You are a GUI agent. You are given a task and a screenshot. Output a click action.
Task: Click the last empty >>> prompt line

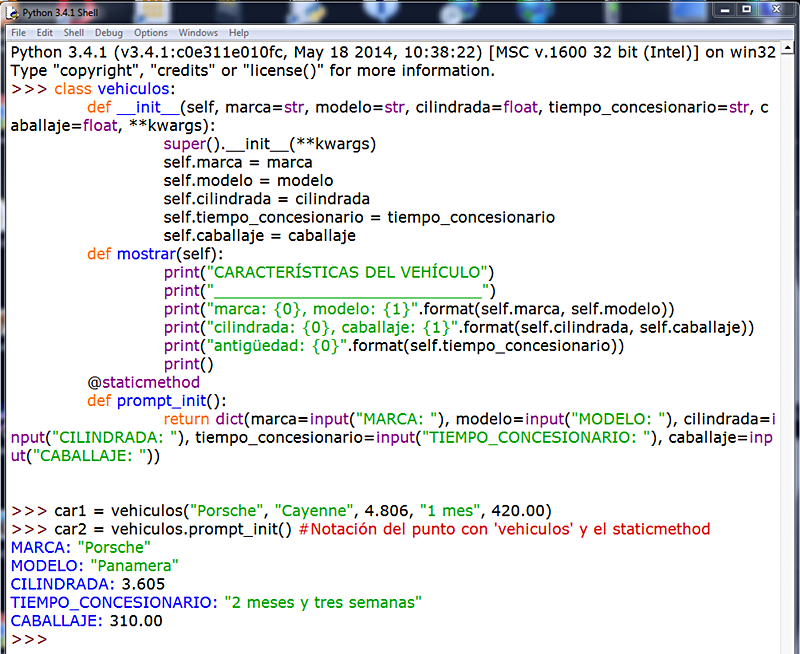29,639
